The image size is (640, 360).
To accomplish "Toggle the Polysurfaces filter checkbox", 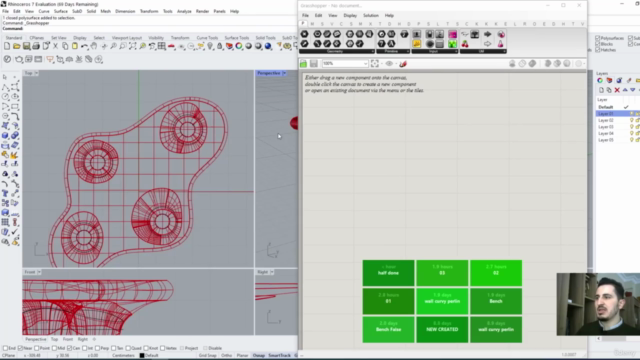I will click(598, 38).
